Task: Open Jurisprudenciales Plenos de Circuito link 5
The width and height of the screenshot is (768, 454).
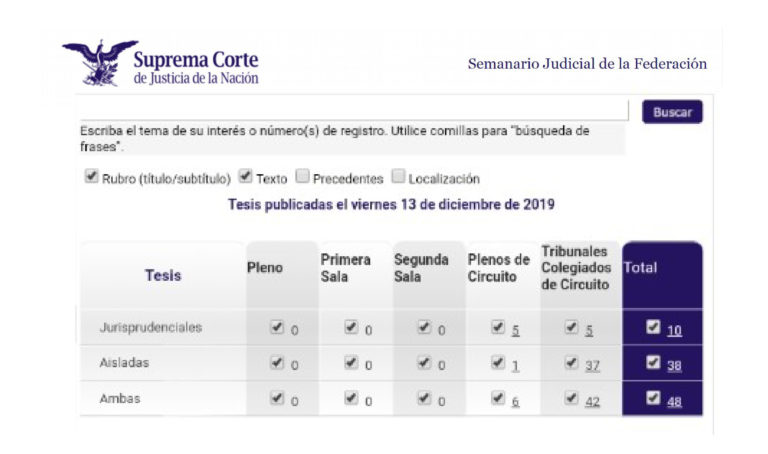Action: pyautogui.click(x=515, y=331)
